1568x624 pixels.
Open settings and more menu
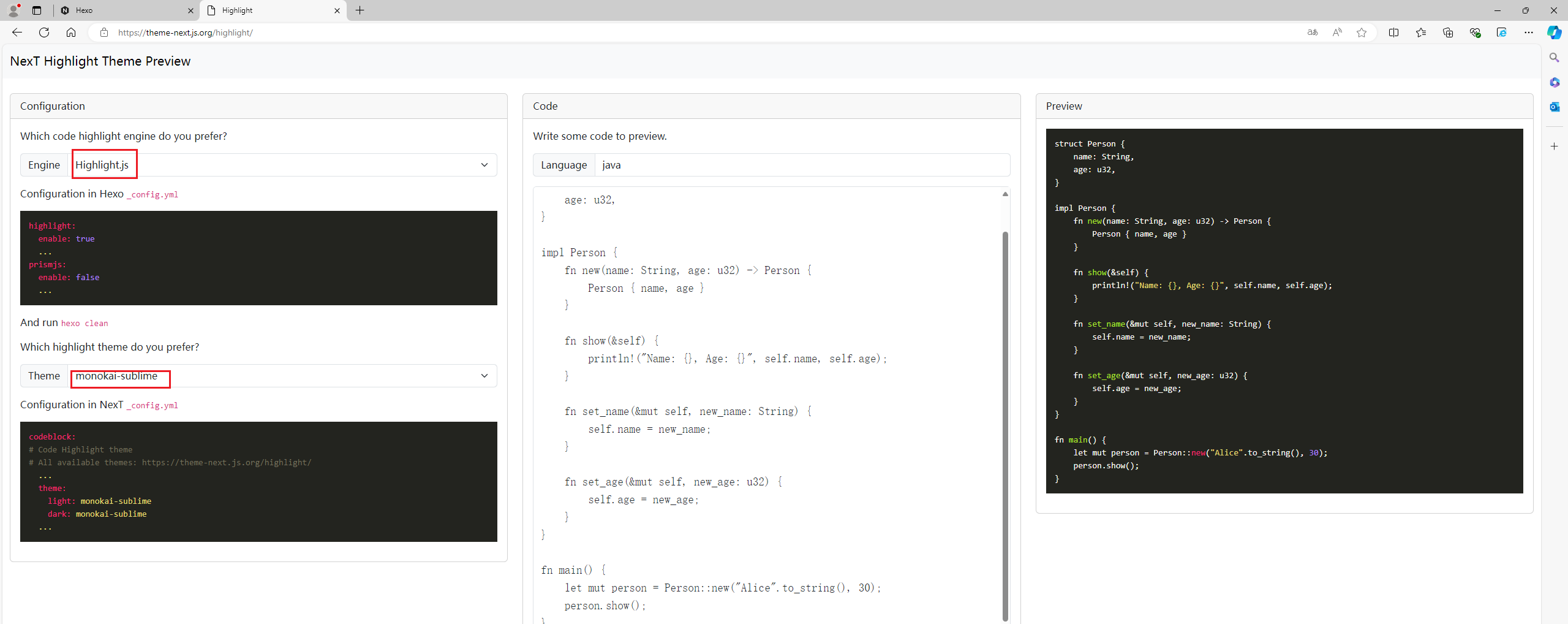(1529, 32)
